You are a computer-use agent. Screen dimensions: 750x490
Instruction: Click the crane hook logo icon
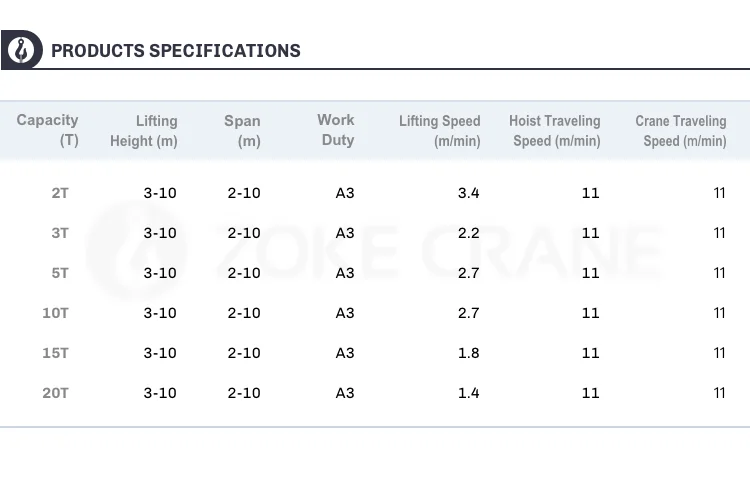click(20, 49)
